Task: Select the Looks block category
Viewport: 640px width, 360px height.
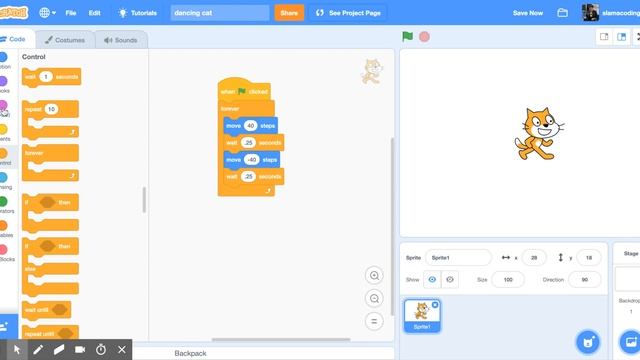Action: pos(4,84)
